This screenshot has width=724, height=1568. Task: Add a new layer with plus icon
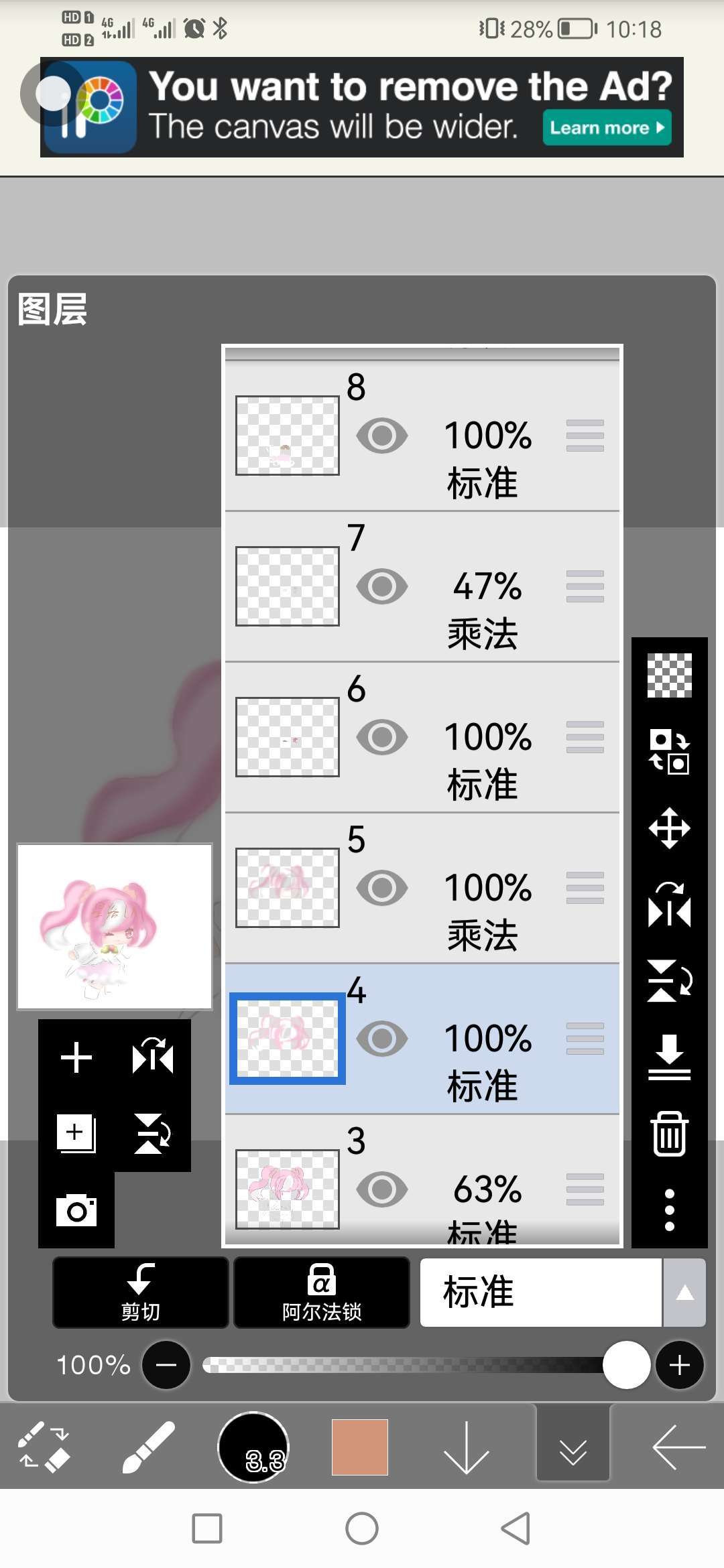click(x=76, y=1058)
